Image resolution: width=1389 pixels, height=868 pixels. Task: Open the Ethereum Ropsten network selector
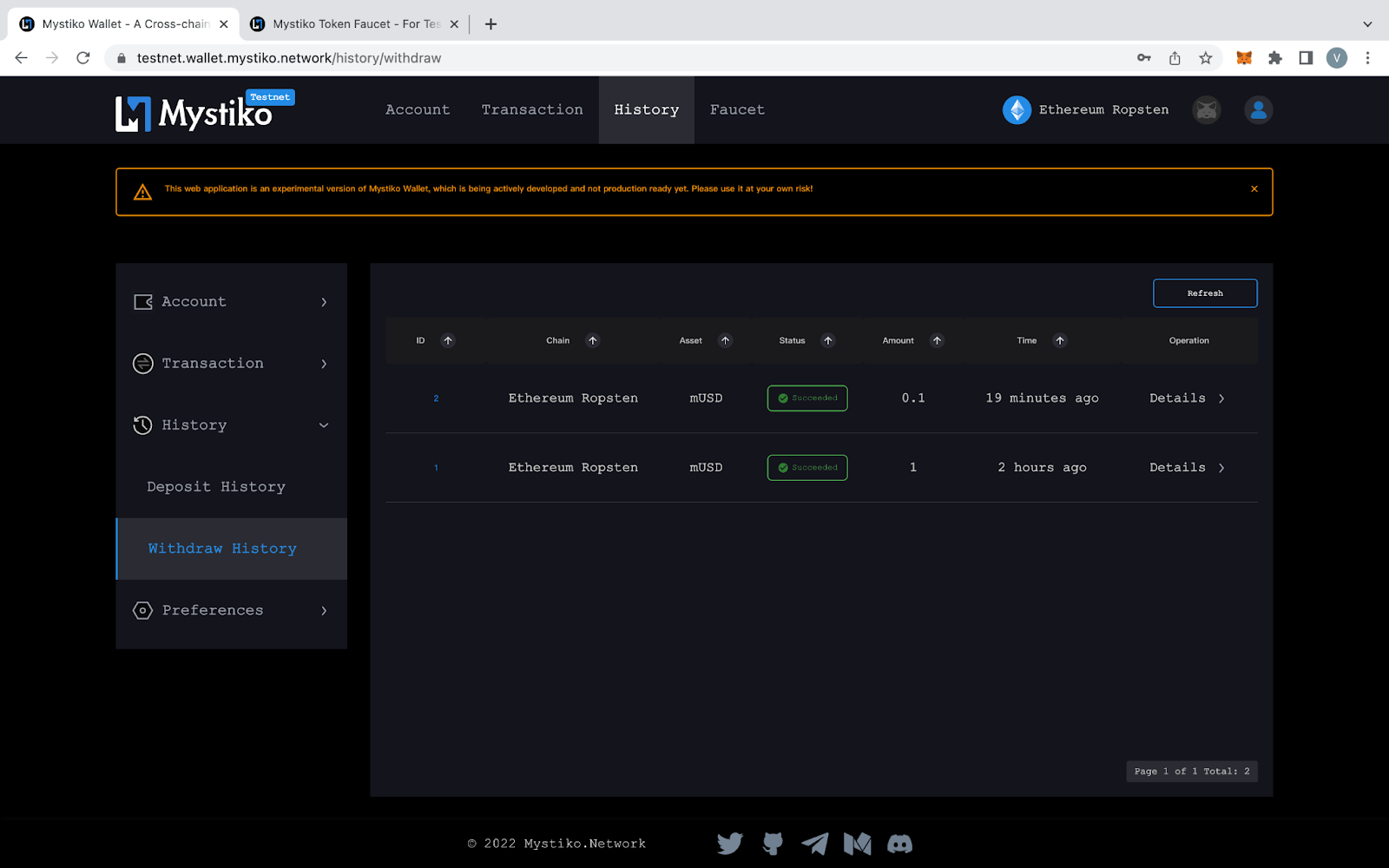click(x=1086, y=110)
